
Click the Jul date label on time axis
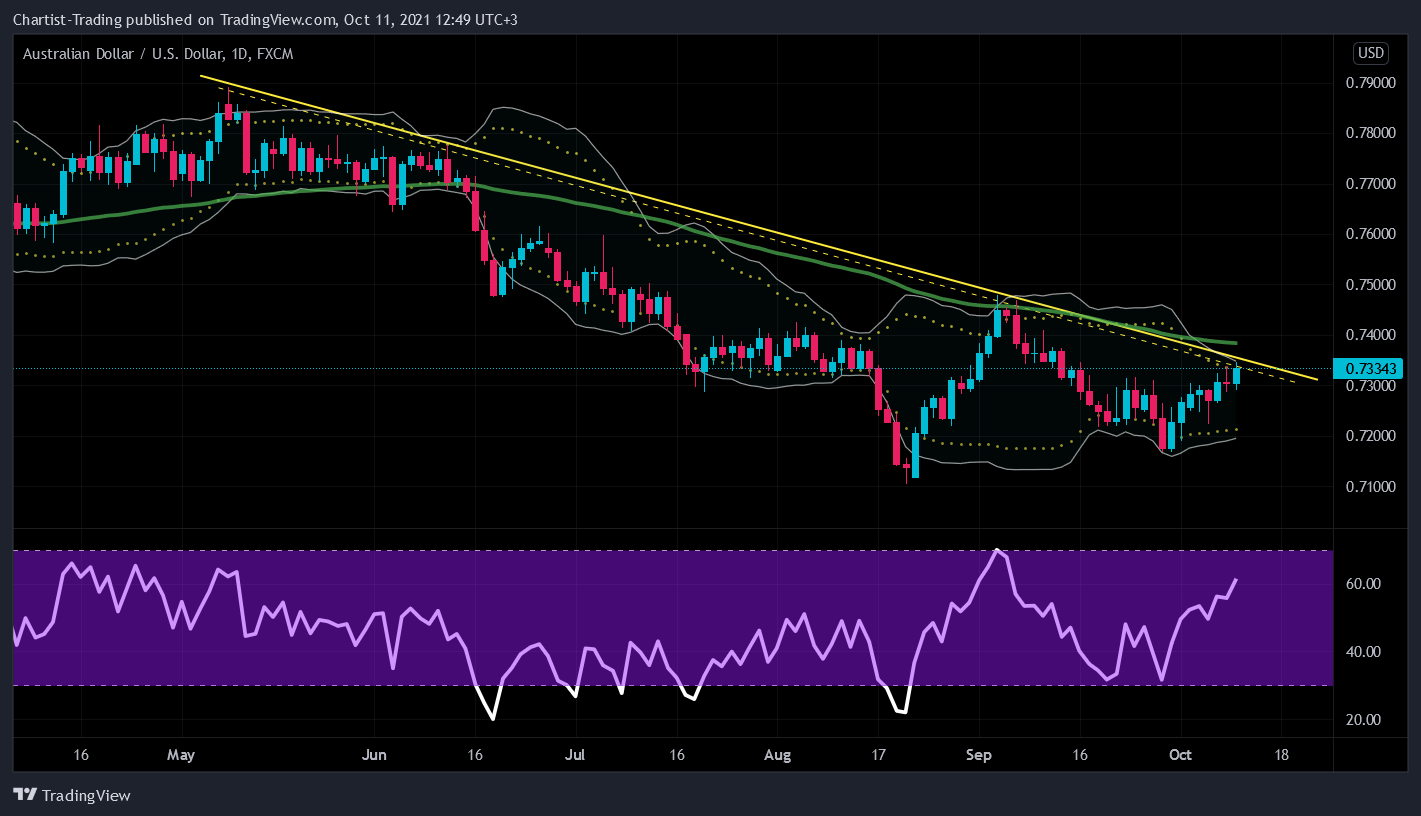[x=576, y=754]
